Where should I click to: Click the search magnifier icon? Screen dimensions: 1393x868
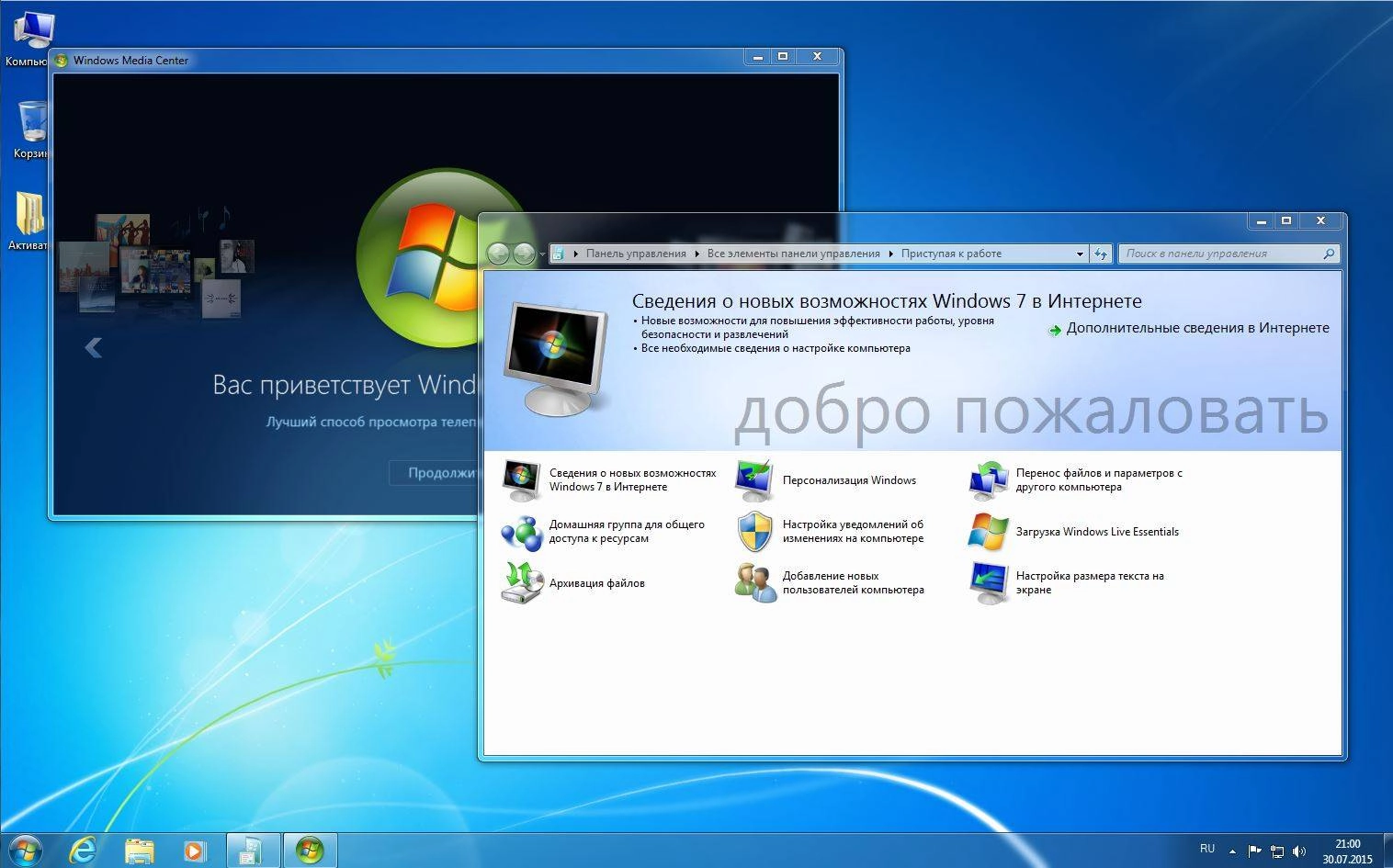pyautogui.click(x=1329, y=254)
